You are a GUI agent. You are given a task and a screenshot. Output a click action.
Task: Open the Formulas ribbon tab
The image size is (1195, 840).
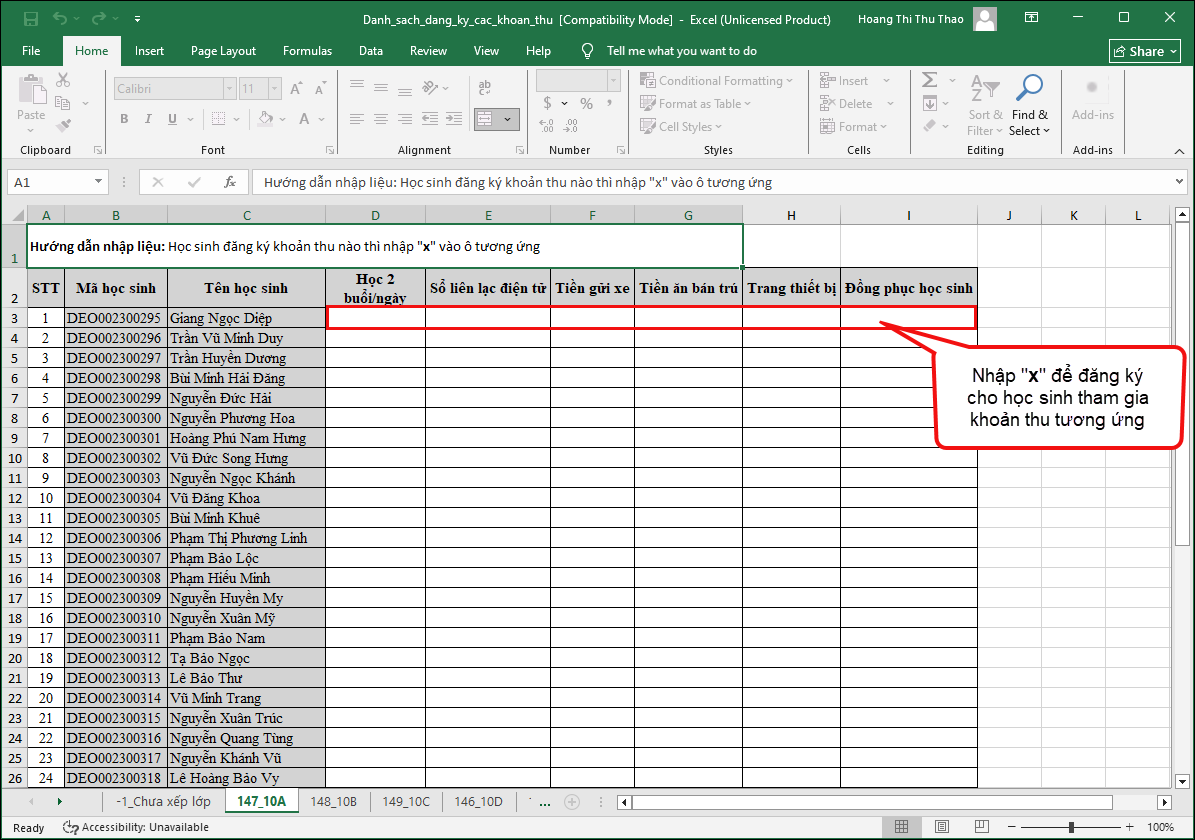point(307,51)
